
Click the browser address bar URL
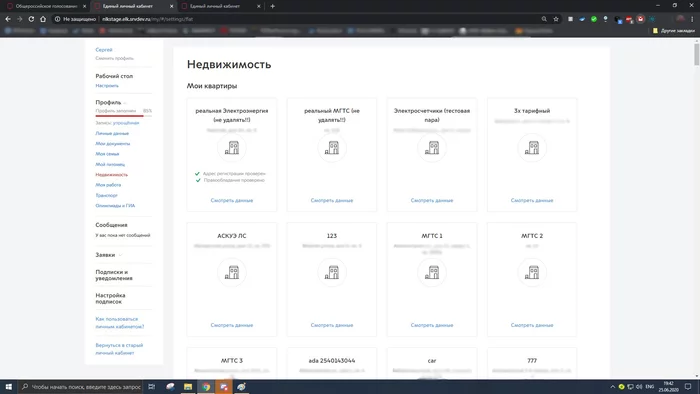147,19
